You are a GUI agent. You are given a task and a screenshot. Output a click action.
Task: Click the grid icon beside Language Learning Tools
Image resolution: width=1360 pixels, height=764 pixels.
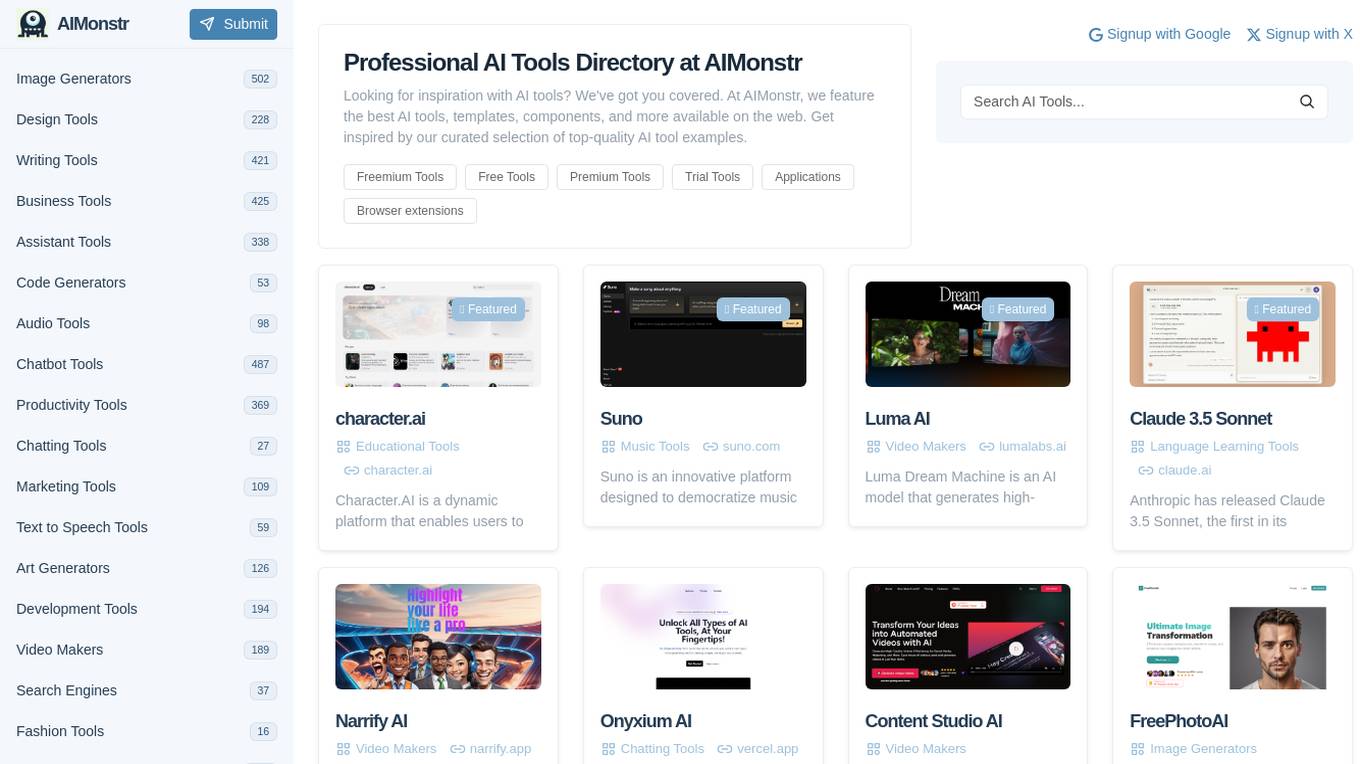pos(1137,447)
